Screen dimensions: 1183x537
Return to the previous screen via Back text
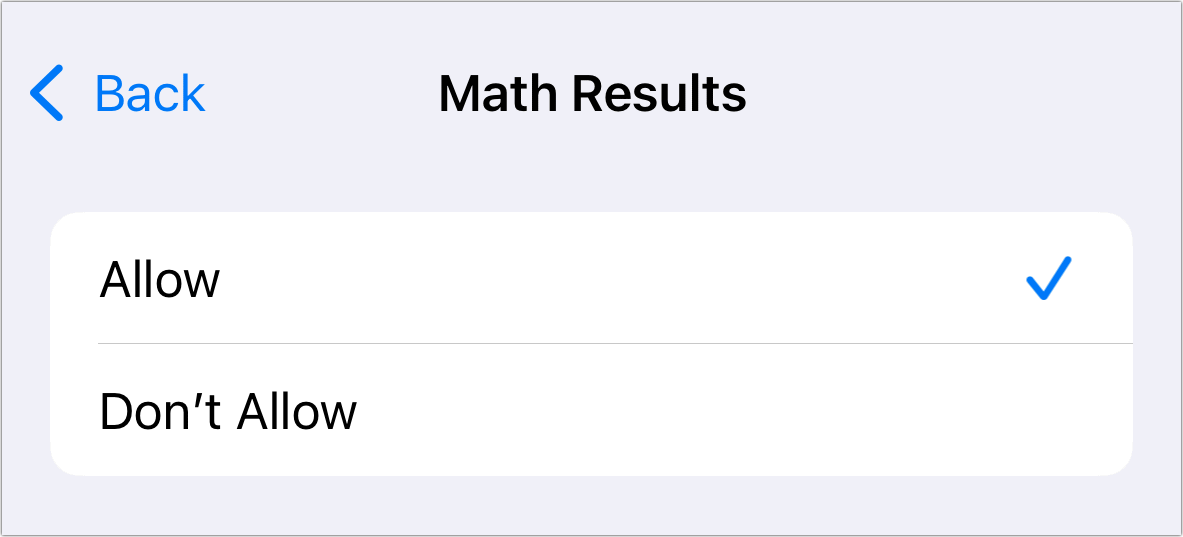[149, 94]
